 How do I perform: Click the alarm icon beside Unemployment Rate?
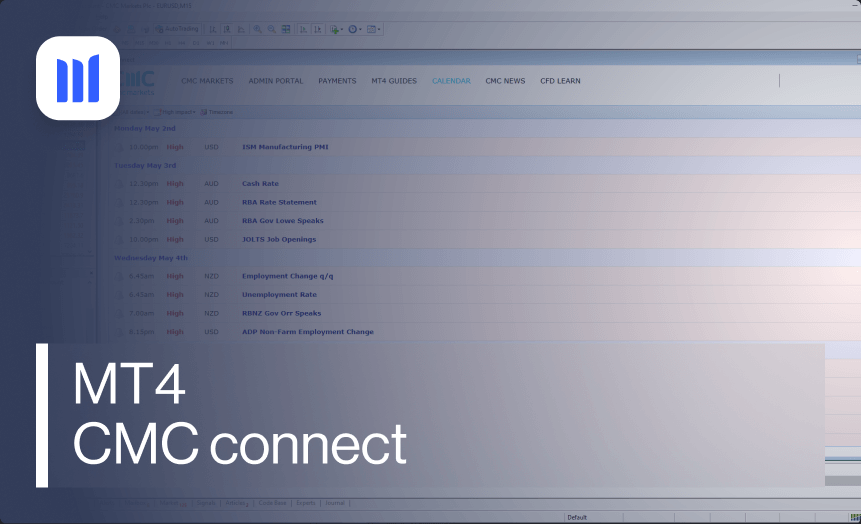point(119,295)
